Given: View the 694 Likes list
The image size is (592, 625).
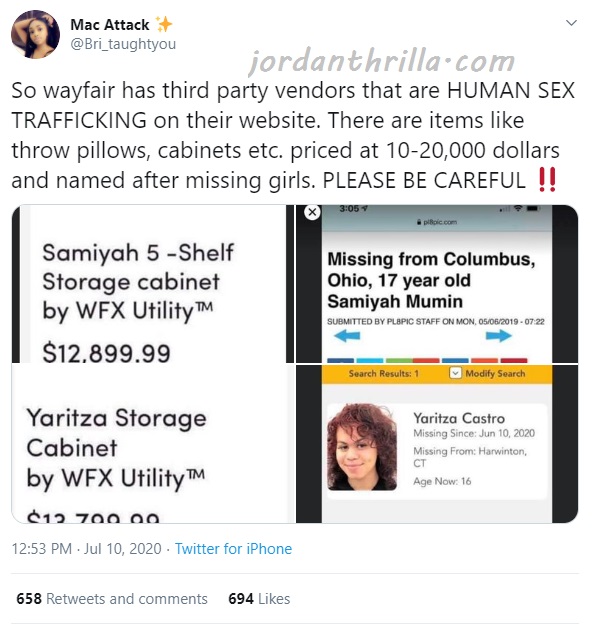Looking at the screenshot, I should (259, 599).
